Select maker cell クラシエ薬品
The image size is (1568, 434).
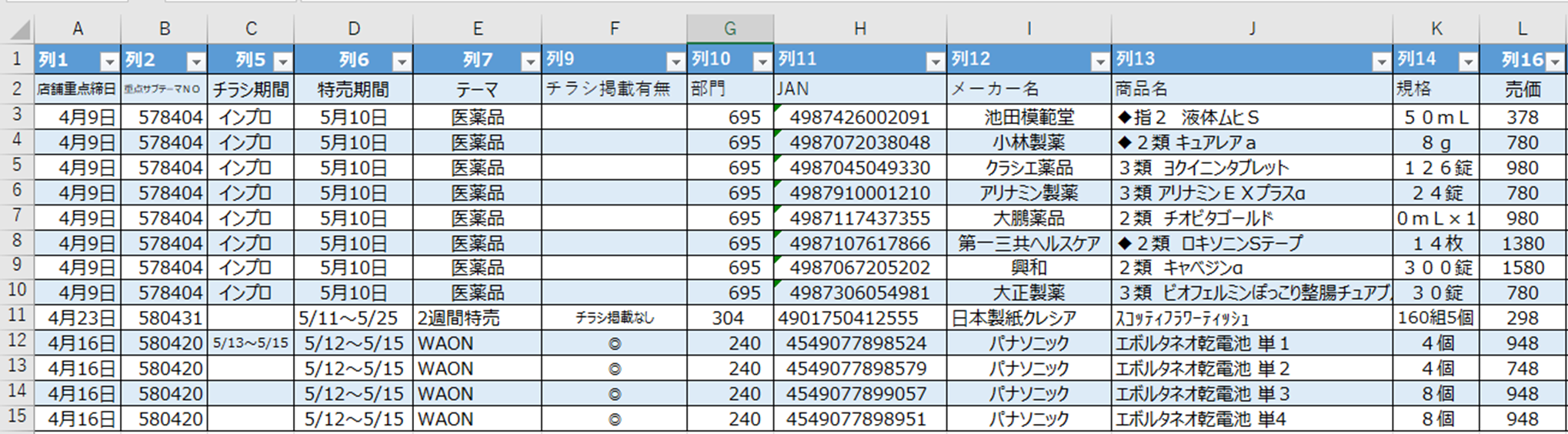pyautogui.click(x=1029, y=168)
